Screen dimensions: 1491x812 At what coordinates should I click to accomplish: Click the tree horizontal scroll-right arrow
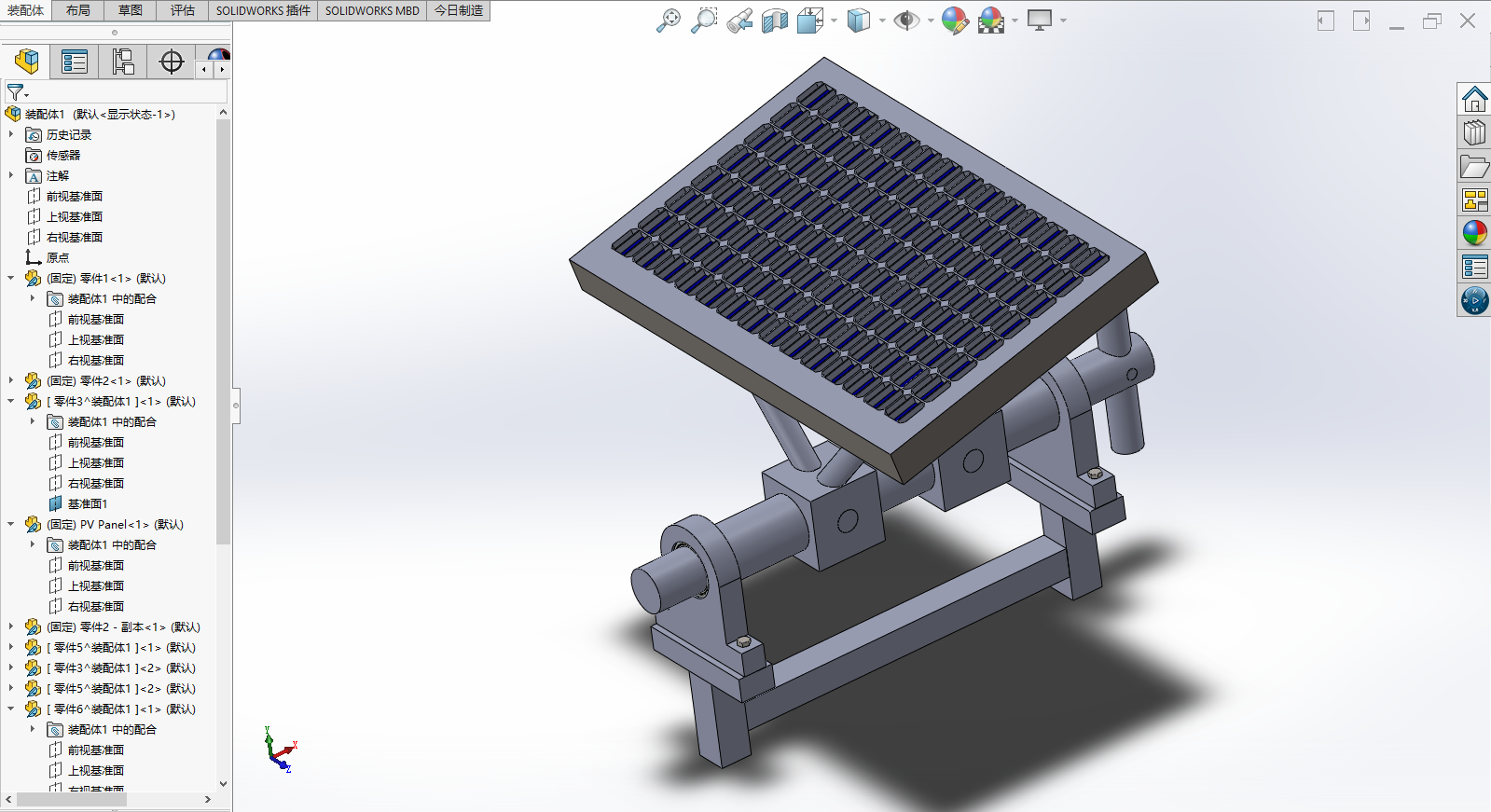(x=208, y=799)
